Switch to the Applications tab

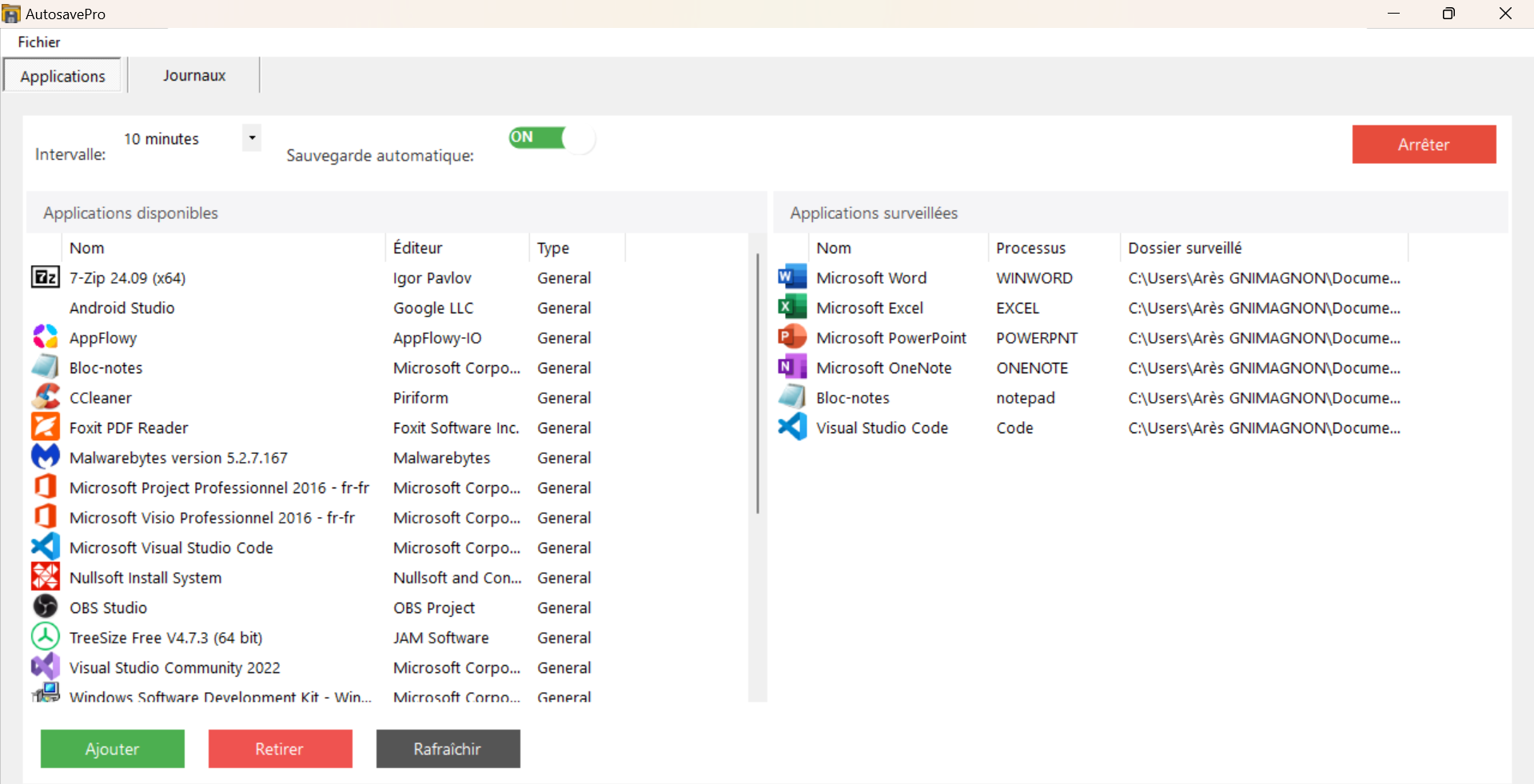[x=62, y=76]
